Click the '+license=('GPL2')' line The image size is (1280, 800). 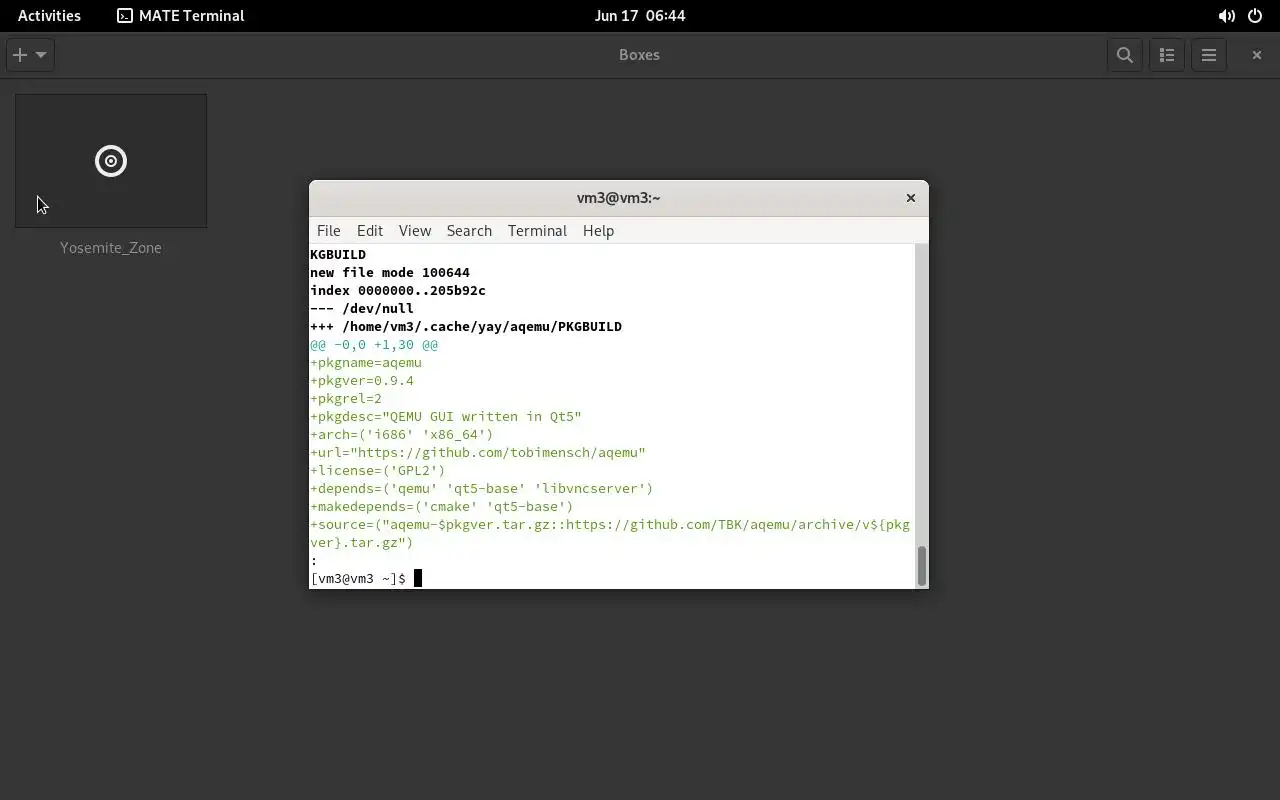pyautogui.click(x=378, y=470)
